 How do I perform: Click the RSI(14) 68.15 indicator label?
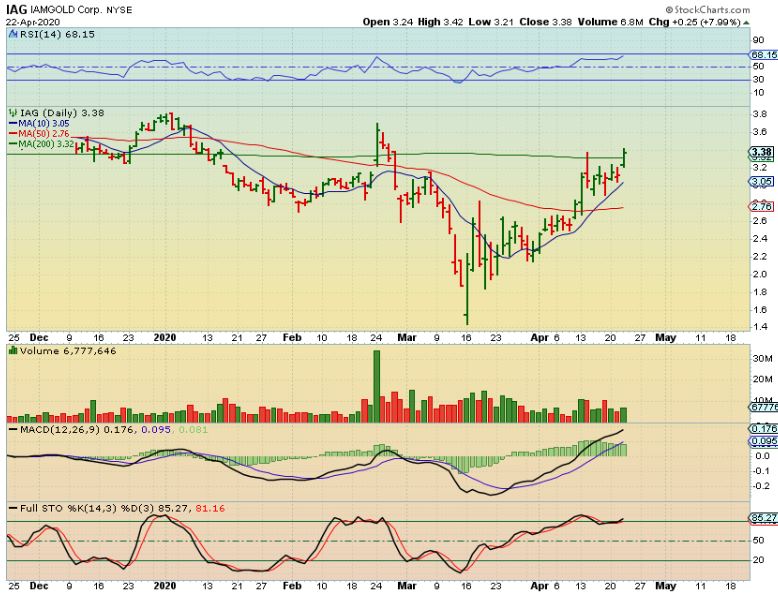pyautogui.click(x=57, y=34)
